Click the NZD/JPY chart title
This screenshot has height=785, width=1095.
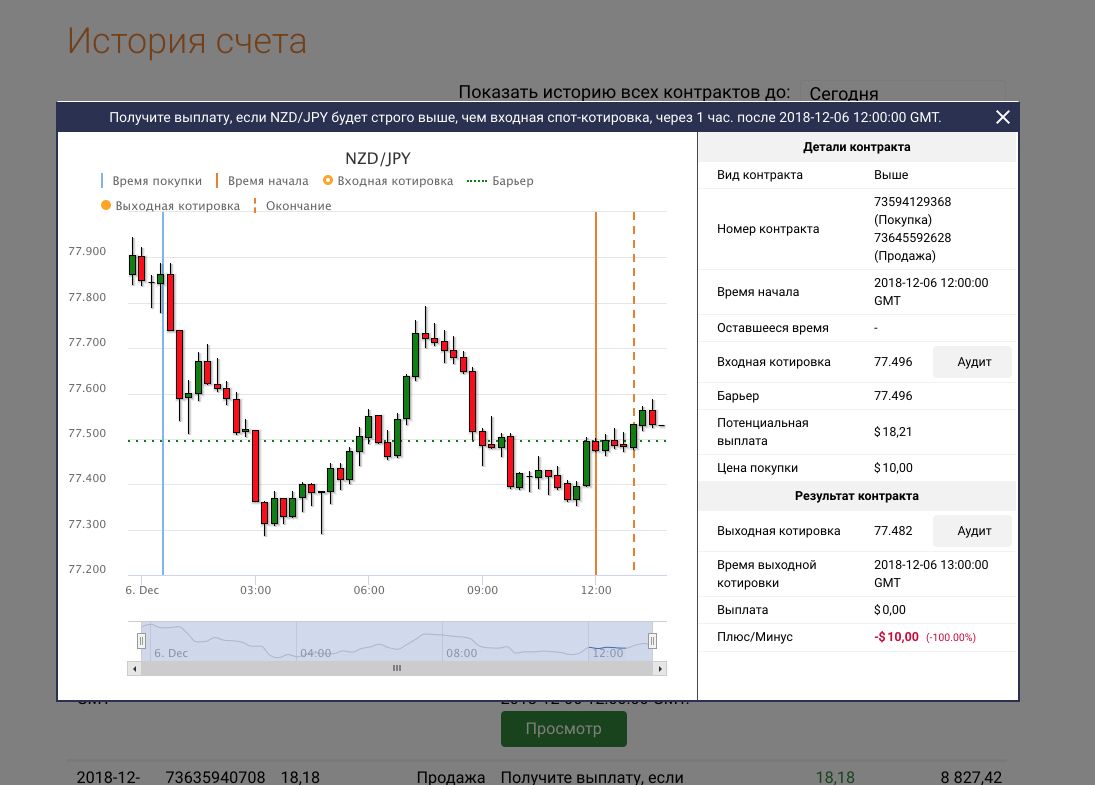(377, 158)
